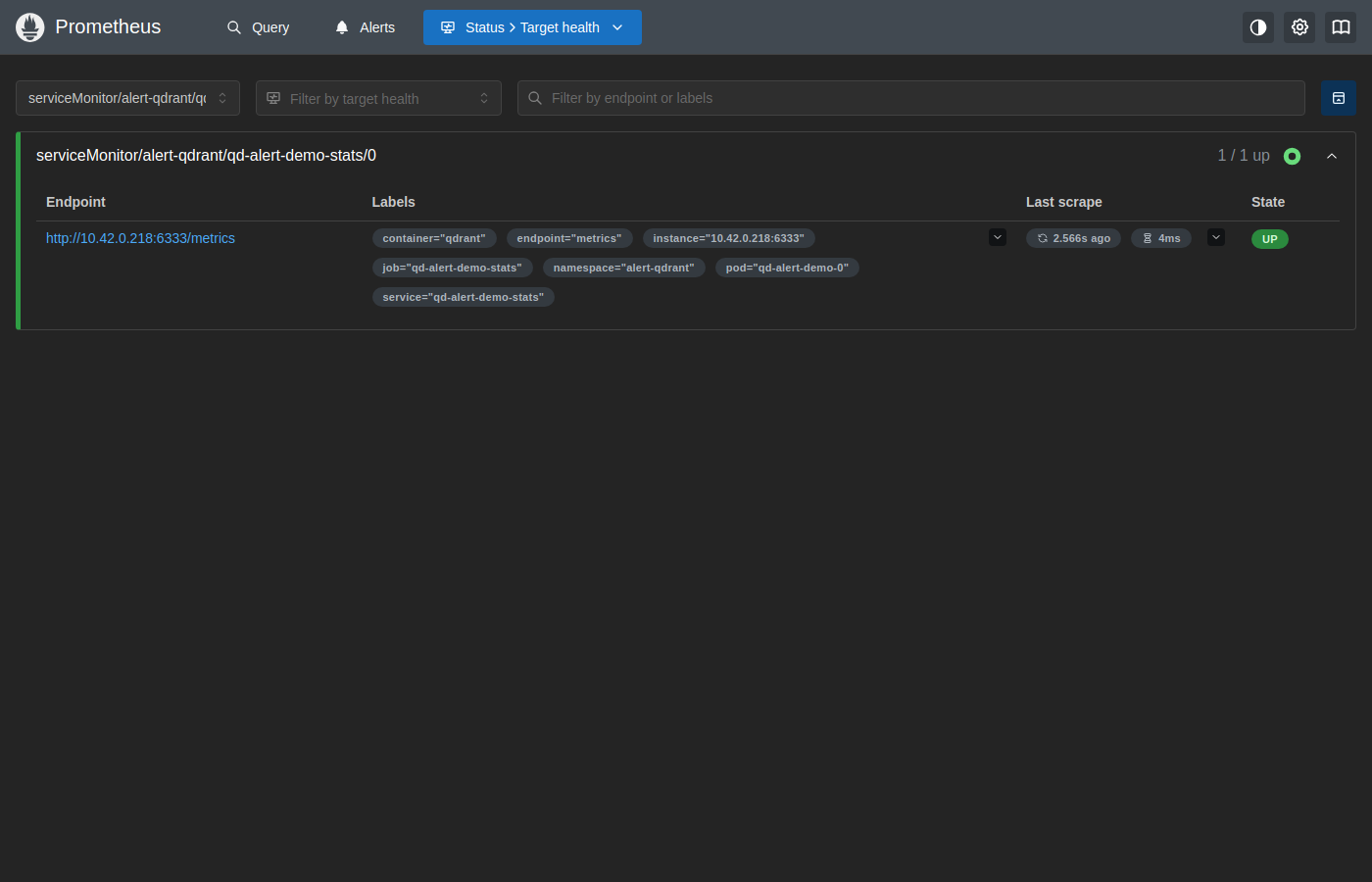
Task: Click the green health ring indicator
Action: (x=1292, y=156)
